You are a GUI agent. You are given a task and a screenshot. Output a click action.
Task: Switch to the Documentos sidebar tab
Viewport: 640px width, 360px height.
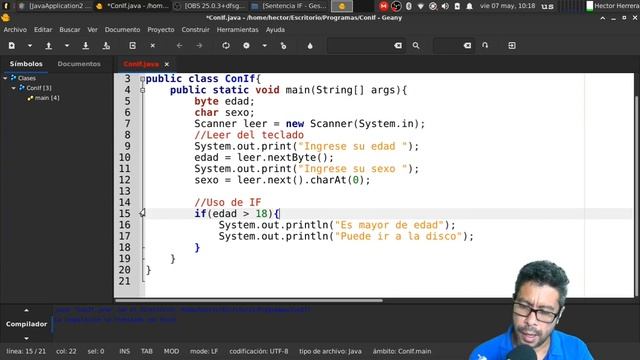point(79,64)
